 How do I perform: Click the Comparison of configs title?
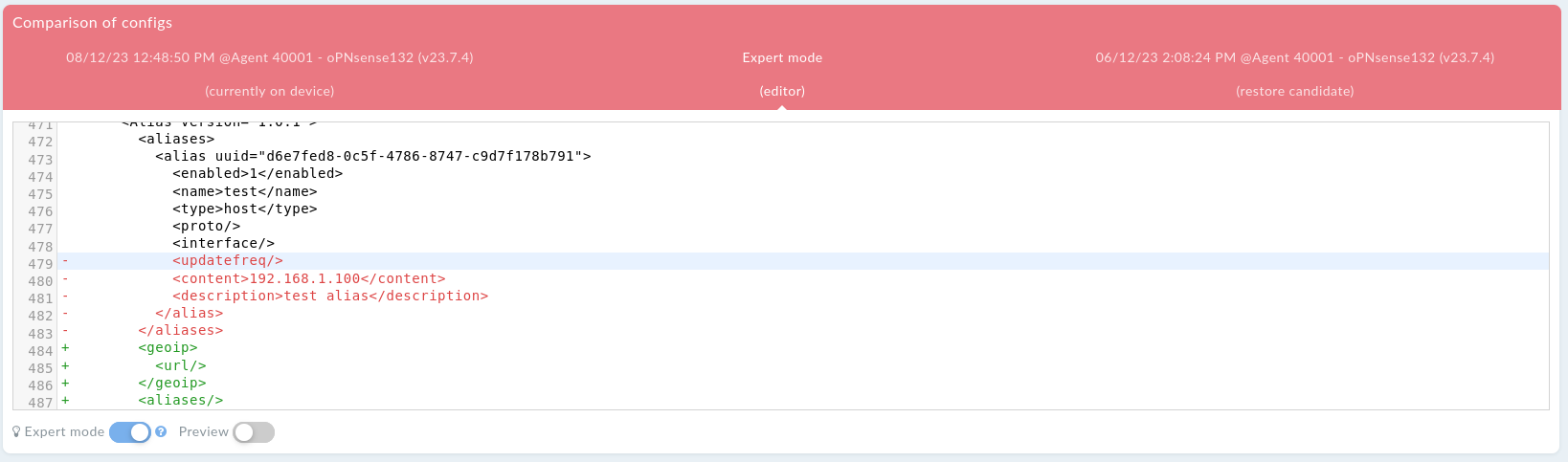(x=92, y=22)
